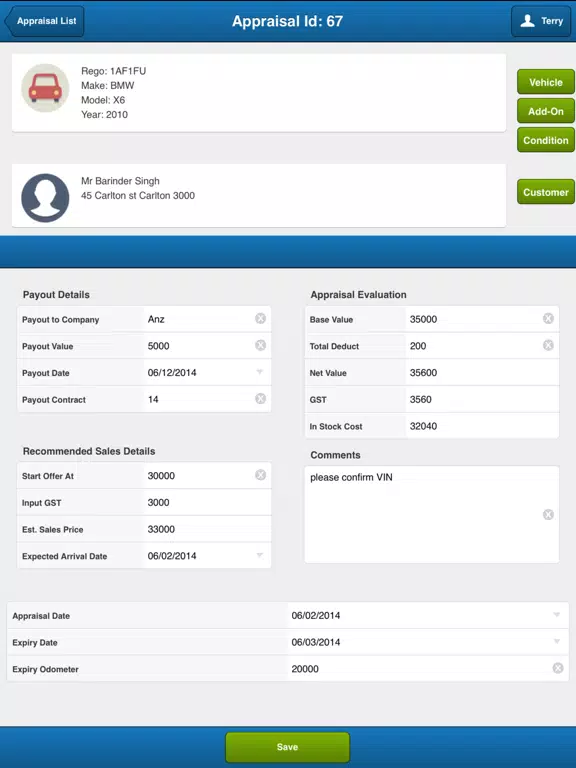The height and width of the screenshot is (768, 576).
Task: Open the Vehicle section
Action: click(x=546, y=82)
